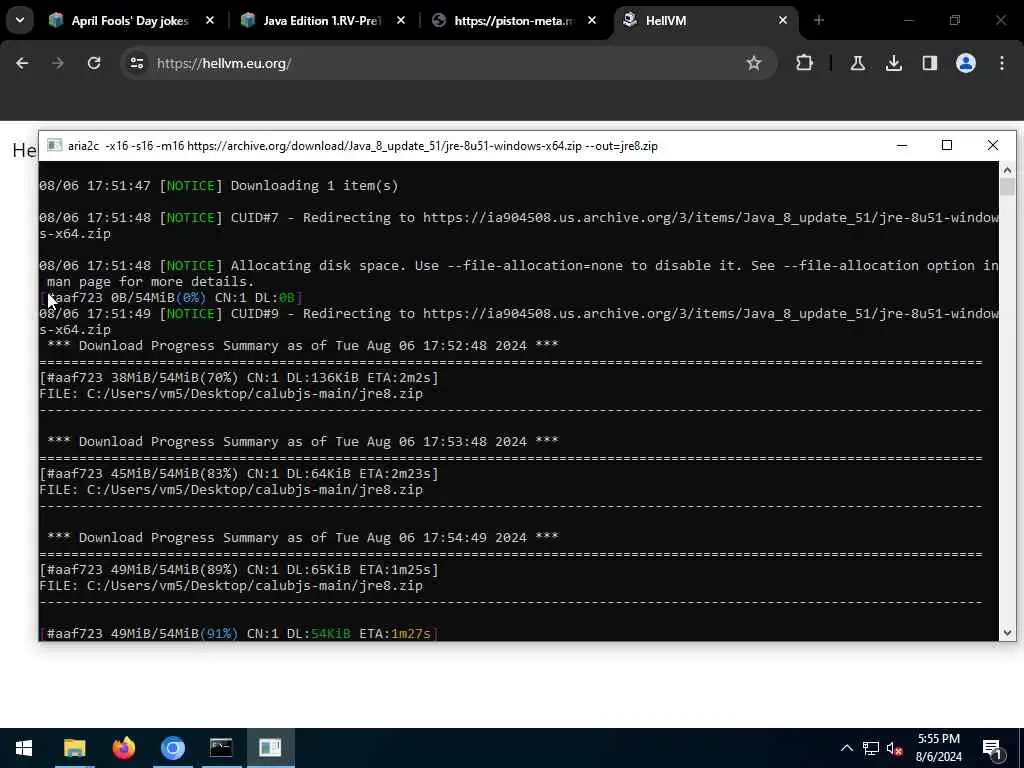Go forward to next page
Viewport: 1024px width, 768px height.
pyautogui.click(x=58, y=63)
